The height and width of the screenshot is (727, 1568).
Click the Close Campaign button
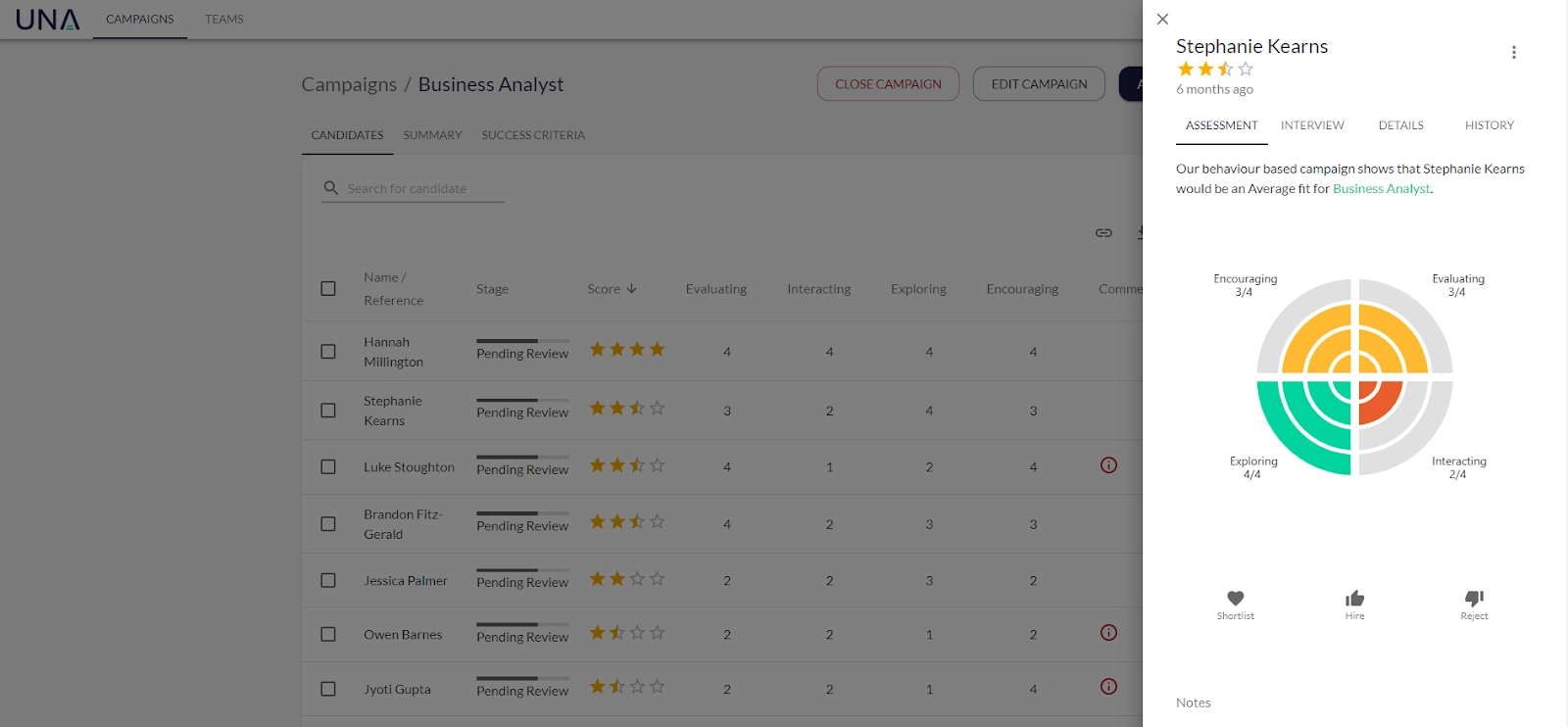(888, 84)
